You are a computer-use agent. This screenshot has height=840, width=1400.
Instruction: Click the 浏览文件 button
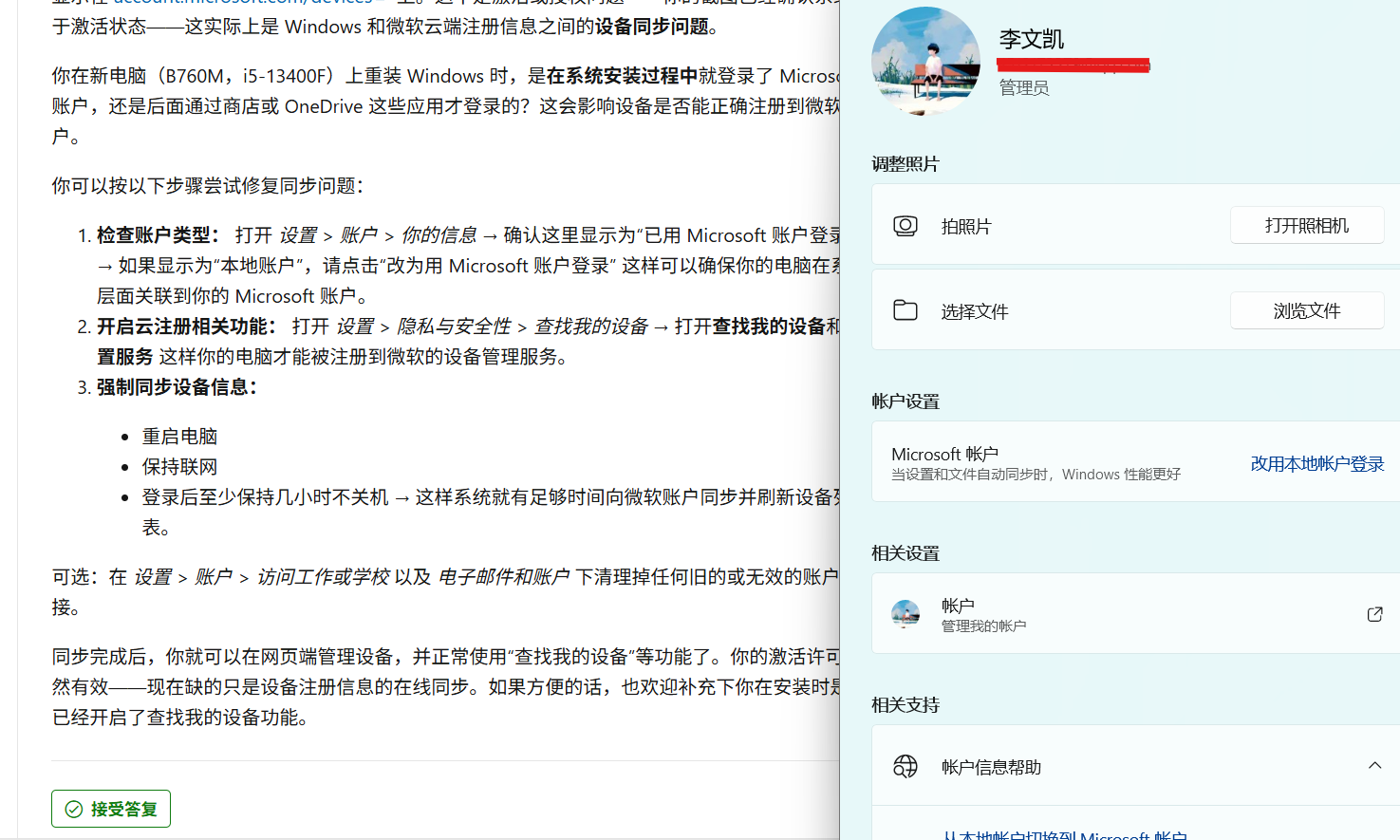[1307, 310]
